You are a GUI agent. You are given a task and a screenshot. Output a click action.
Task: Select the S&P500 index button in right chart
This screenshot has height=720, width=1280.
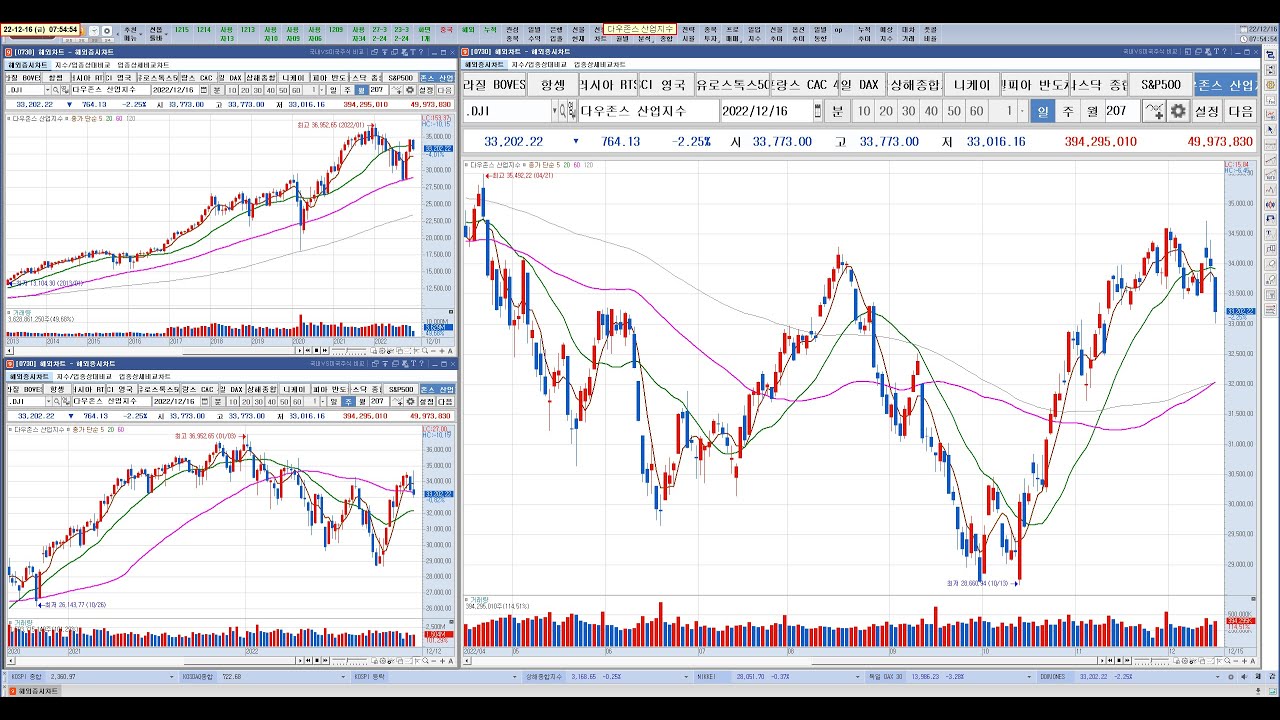[1160, 85]
